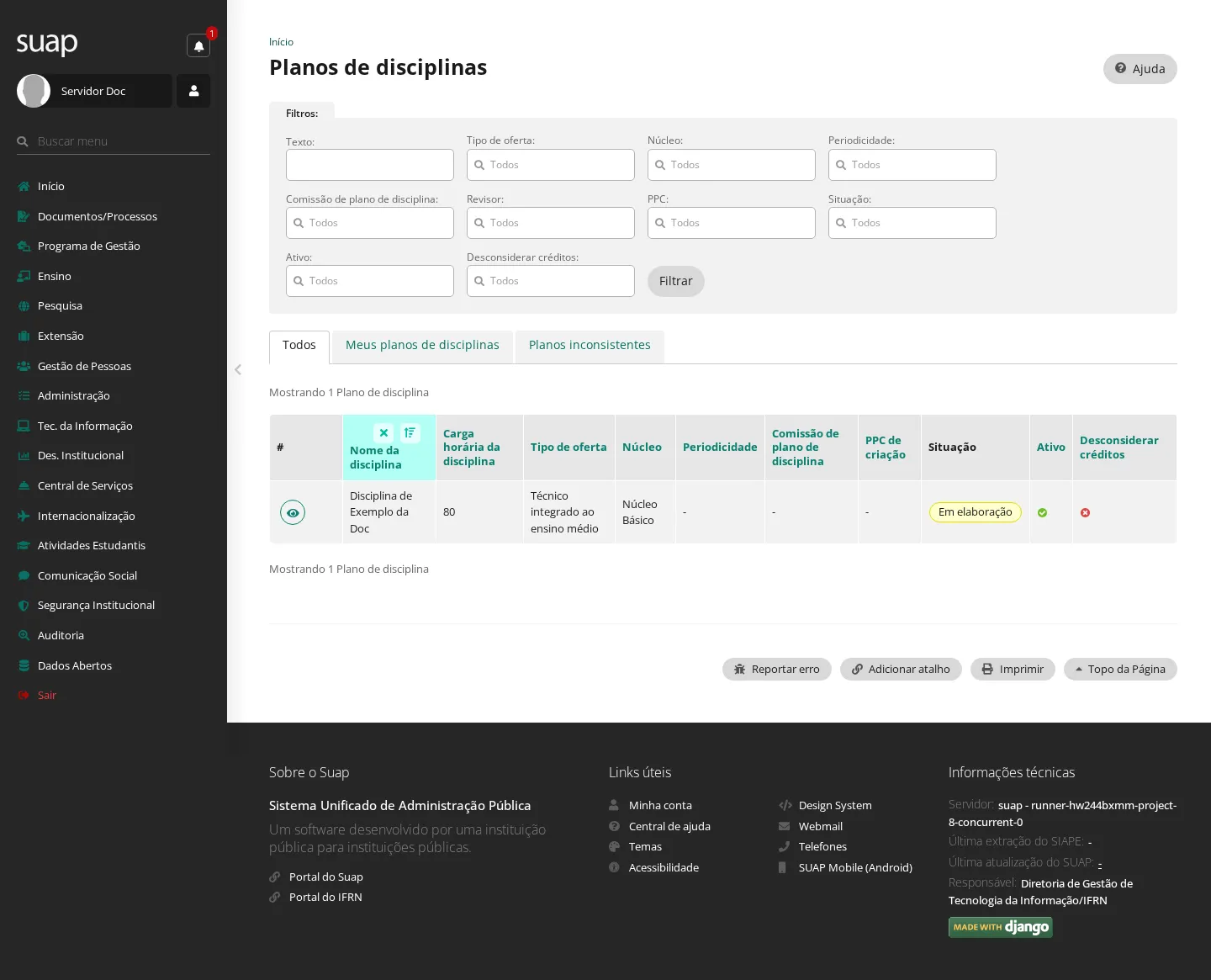Click the red Desconsiderar créditos X icon

pos(1086,512)
